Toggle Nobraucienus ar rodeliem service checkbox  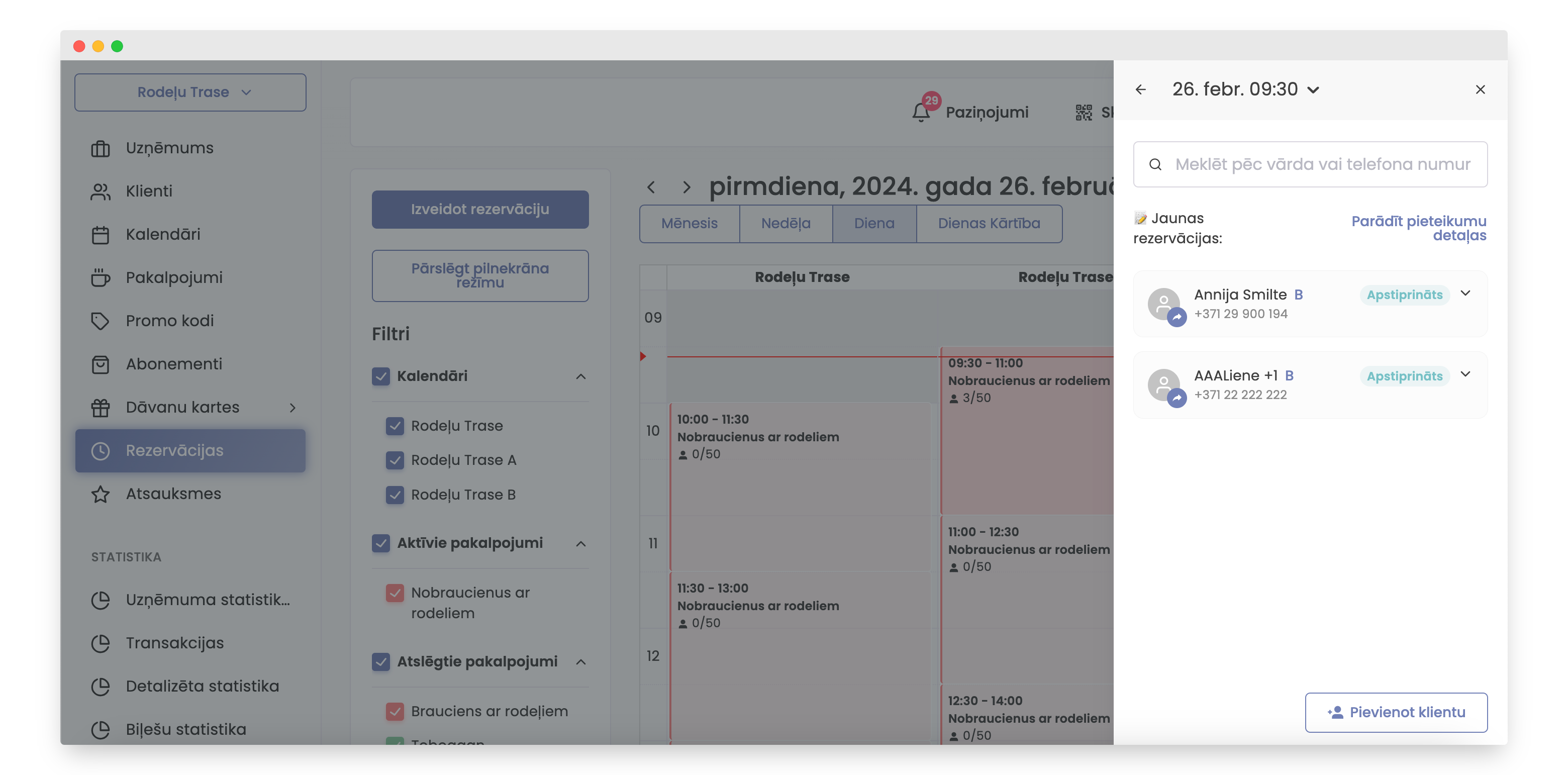pyautogui.click(x=395, y=593)
